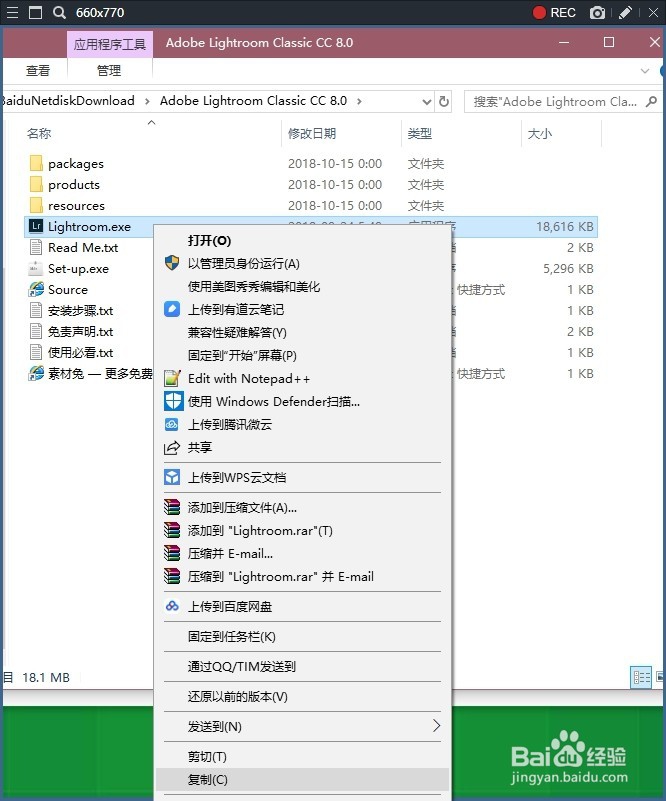Expand the 发送到(N) submenu arrow
Screen dimensions: 666x801
[436, 725]
